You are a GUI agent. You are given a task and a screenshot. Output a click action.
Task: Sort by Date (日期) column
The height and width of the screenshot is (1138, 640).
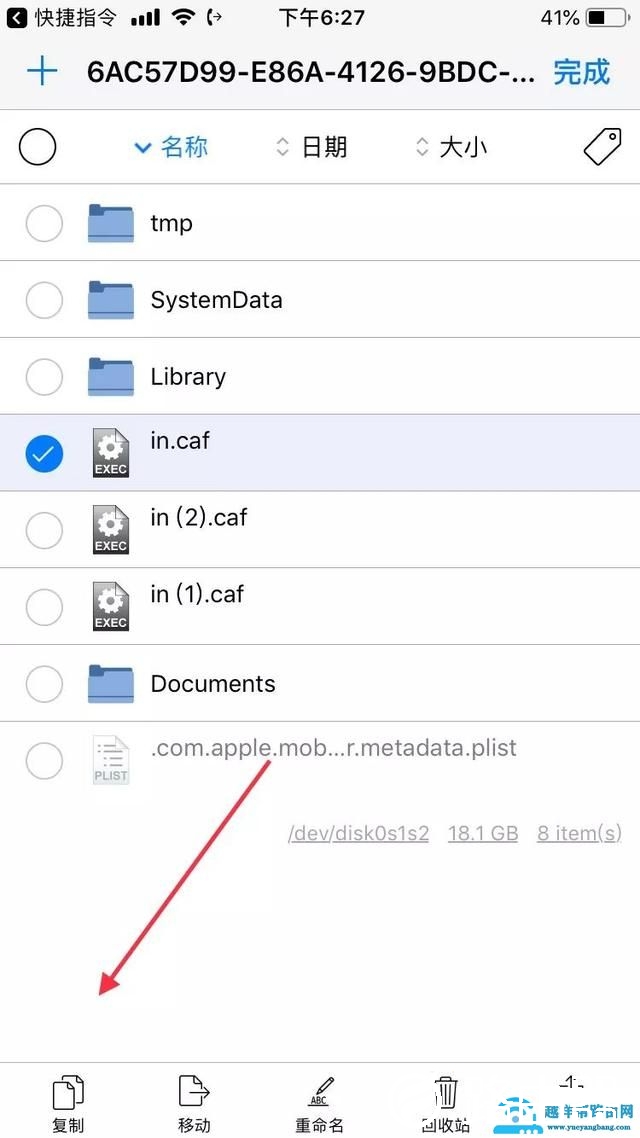click(312, 147)
